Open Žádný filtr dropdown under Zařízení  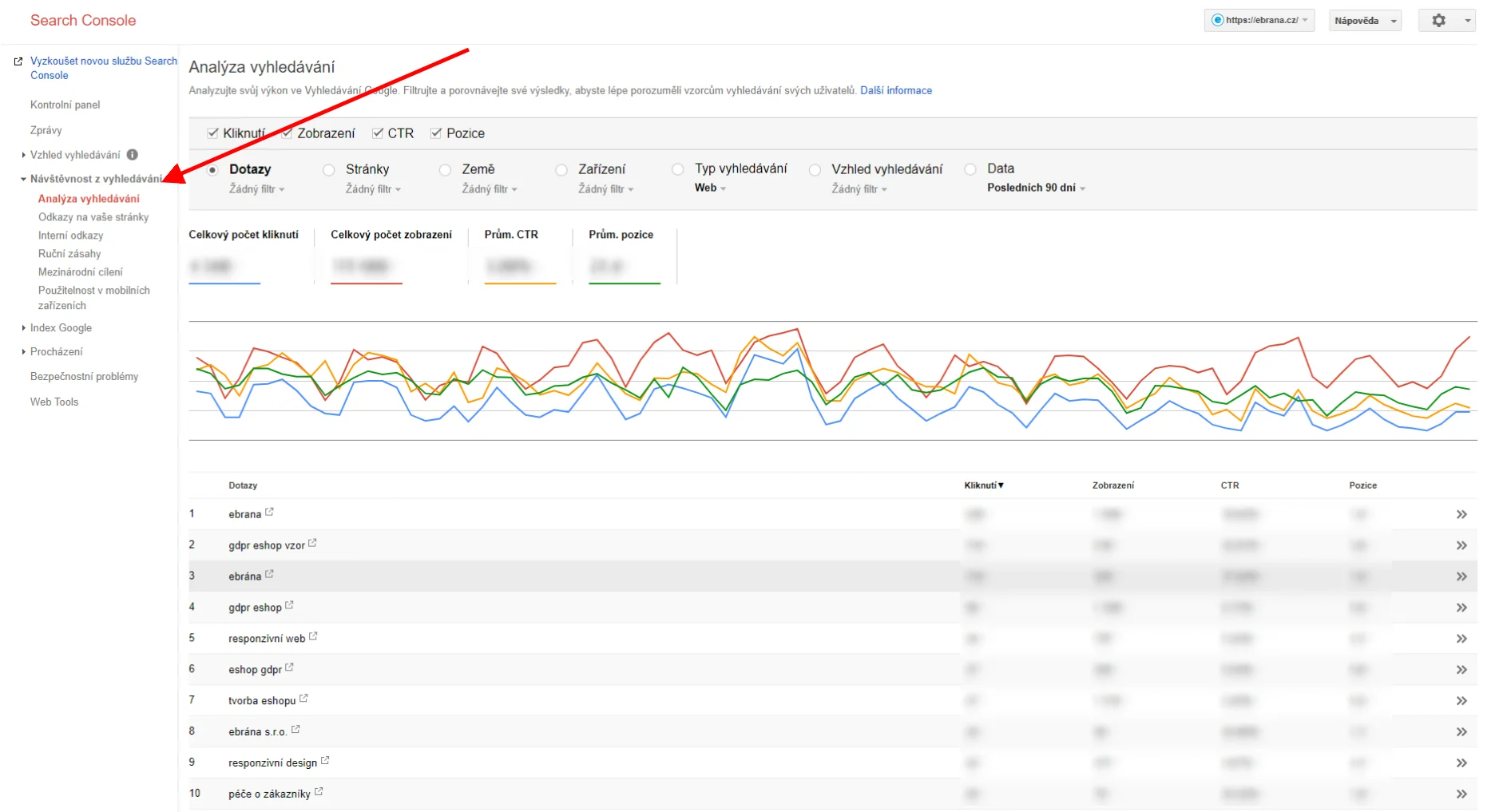(606, 189)
